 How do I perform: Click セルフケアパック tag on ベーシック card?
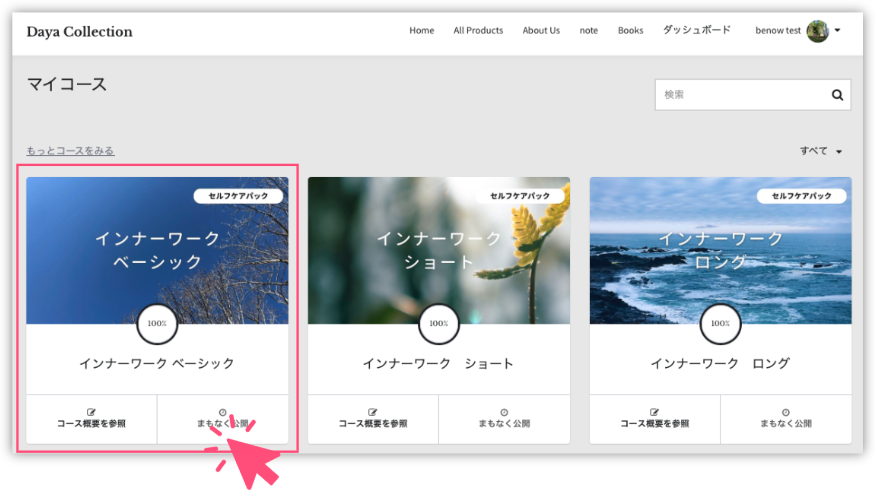pos(238,196)
